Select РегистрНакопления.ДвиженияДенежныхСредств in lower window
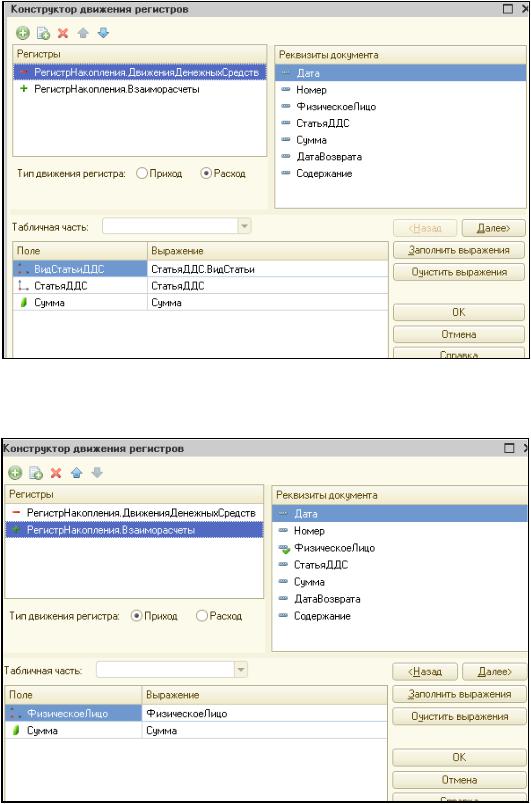 pos(134,513)
